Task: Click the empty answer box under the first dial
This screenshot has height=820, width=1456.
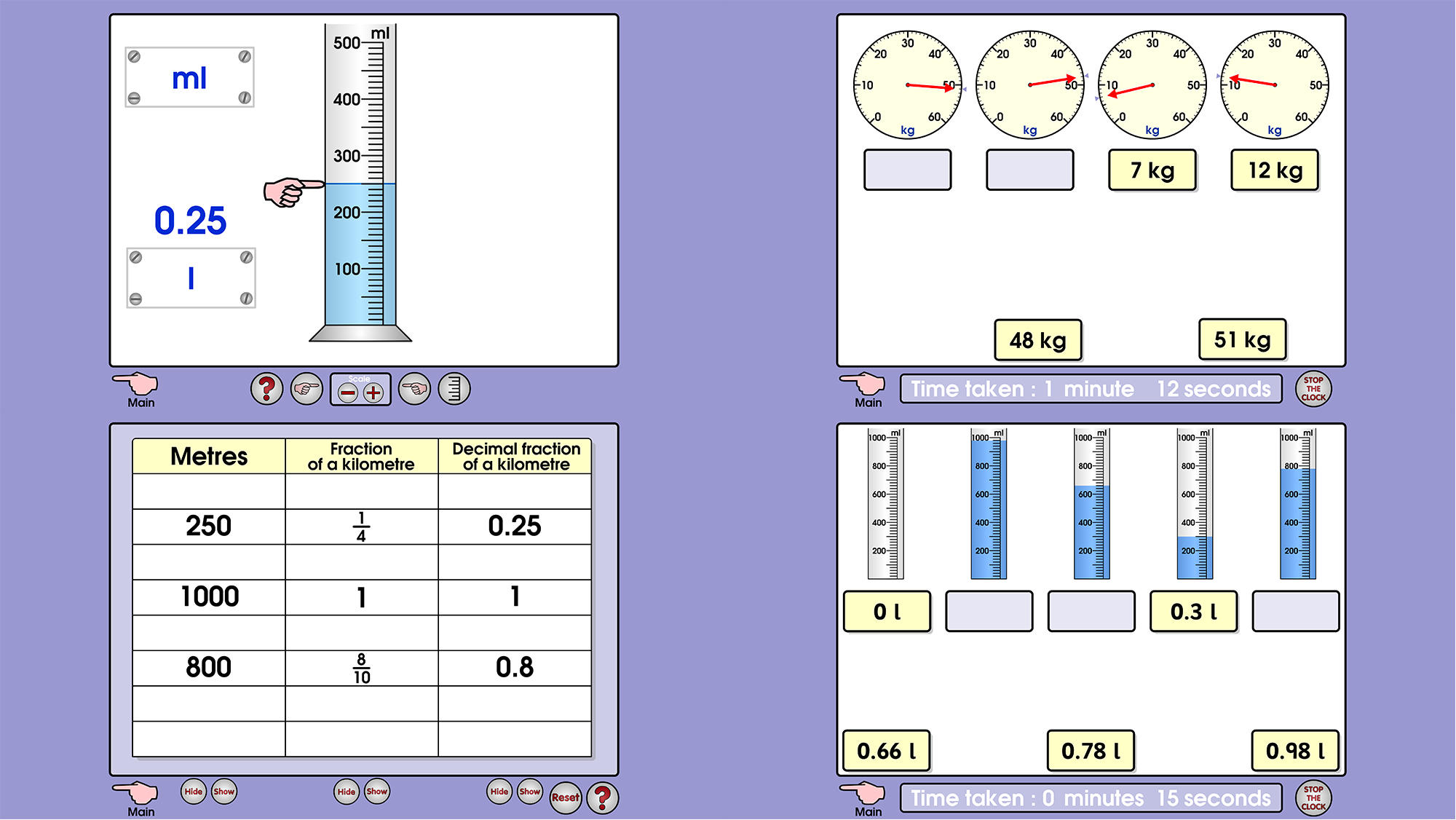Action: tap(908, 170)
